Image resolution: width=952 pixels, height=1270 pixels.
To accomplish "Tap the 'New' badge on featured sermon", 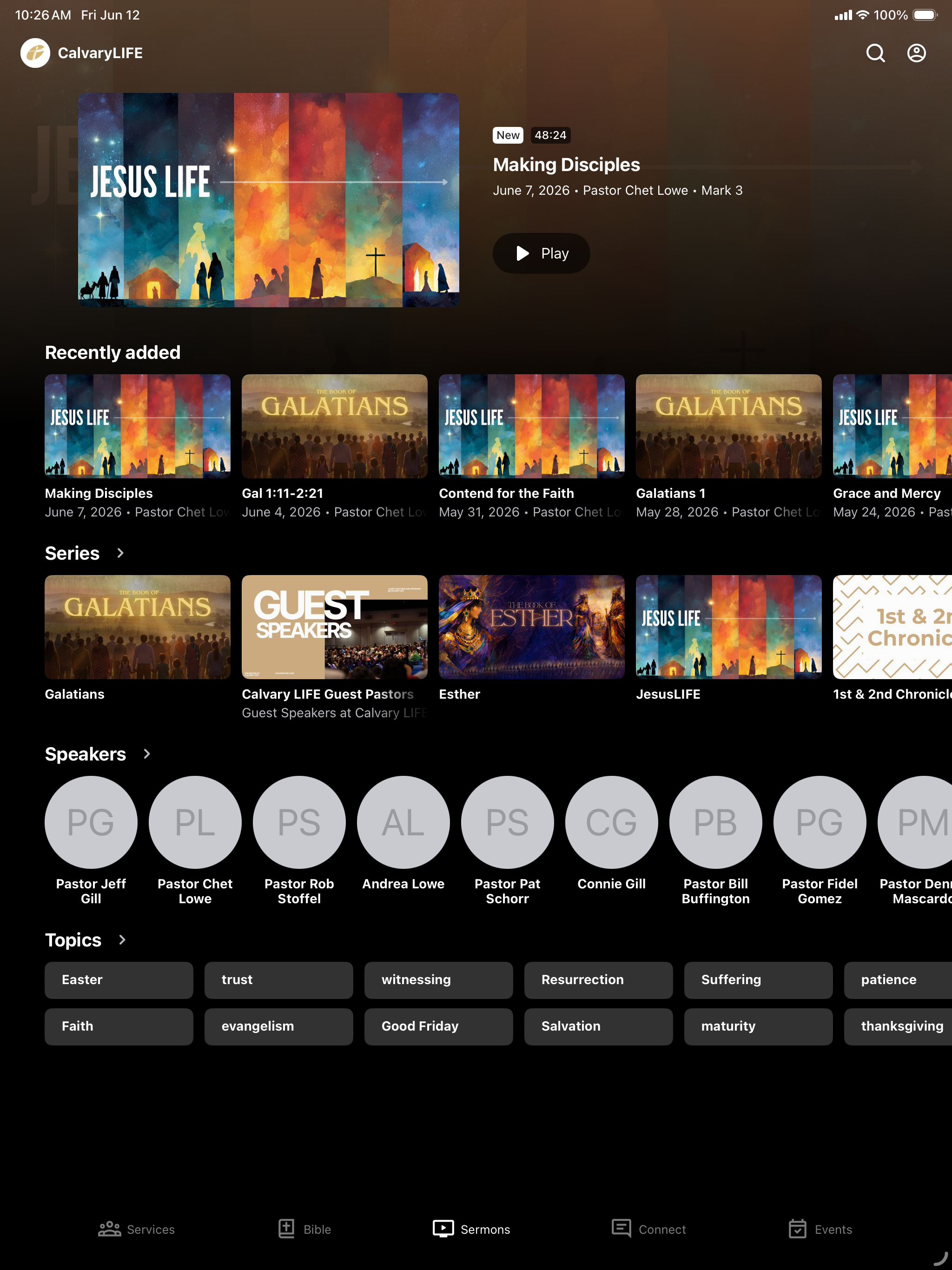I will [508, 135].
